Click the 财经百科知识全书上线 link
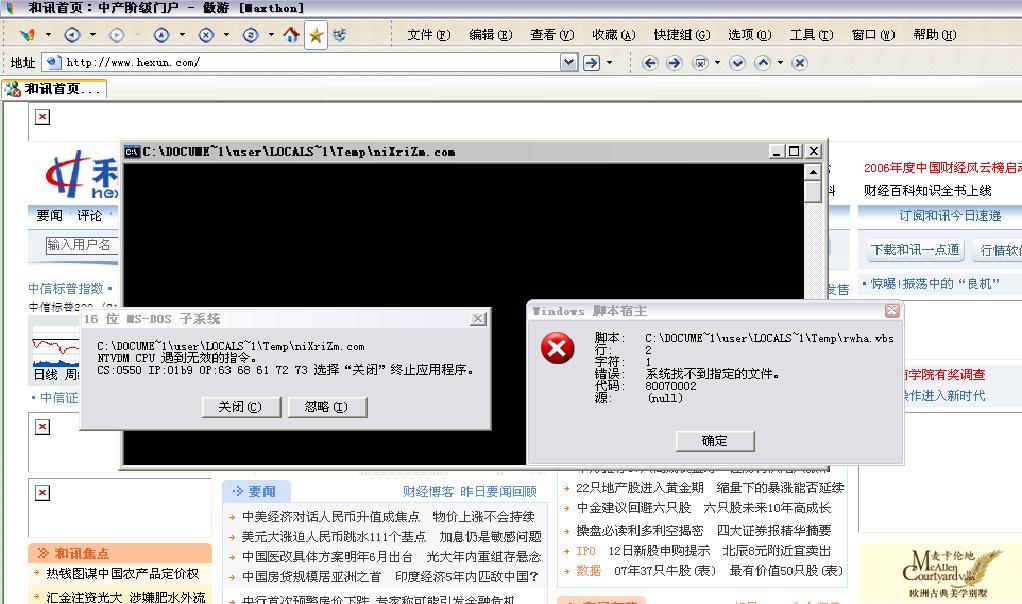The width and height of the screenshot is (1022, 604). (x=927, y=190)
